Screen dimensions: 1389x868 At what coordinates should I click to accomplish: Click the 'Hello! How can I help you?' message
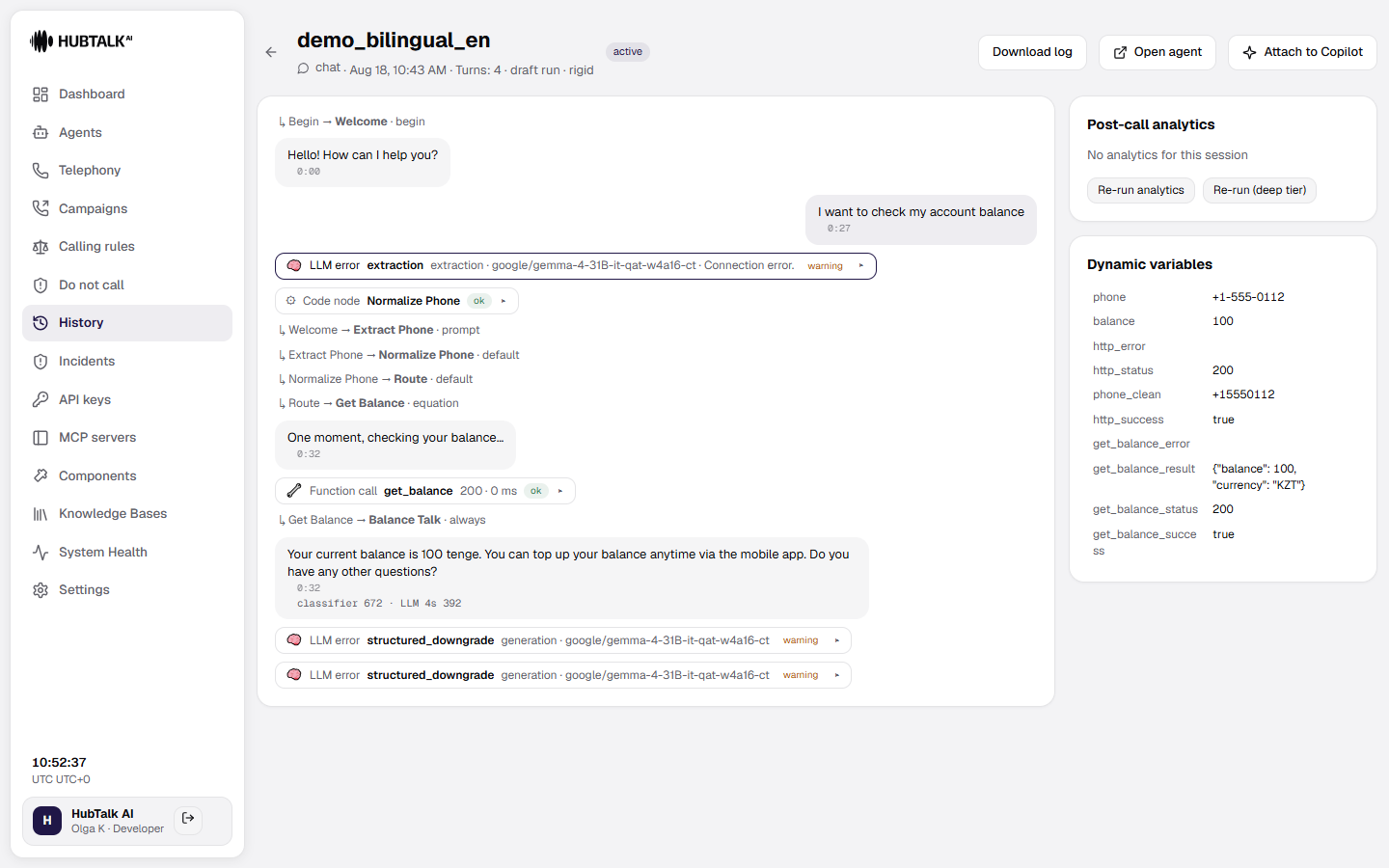click(363, 161)
